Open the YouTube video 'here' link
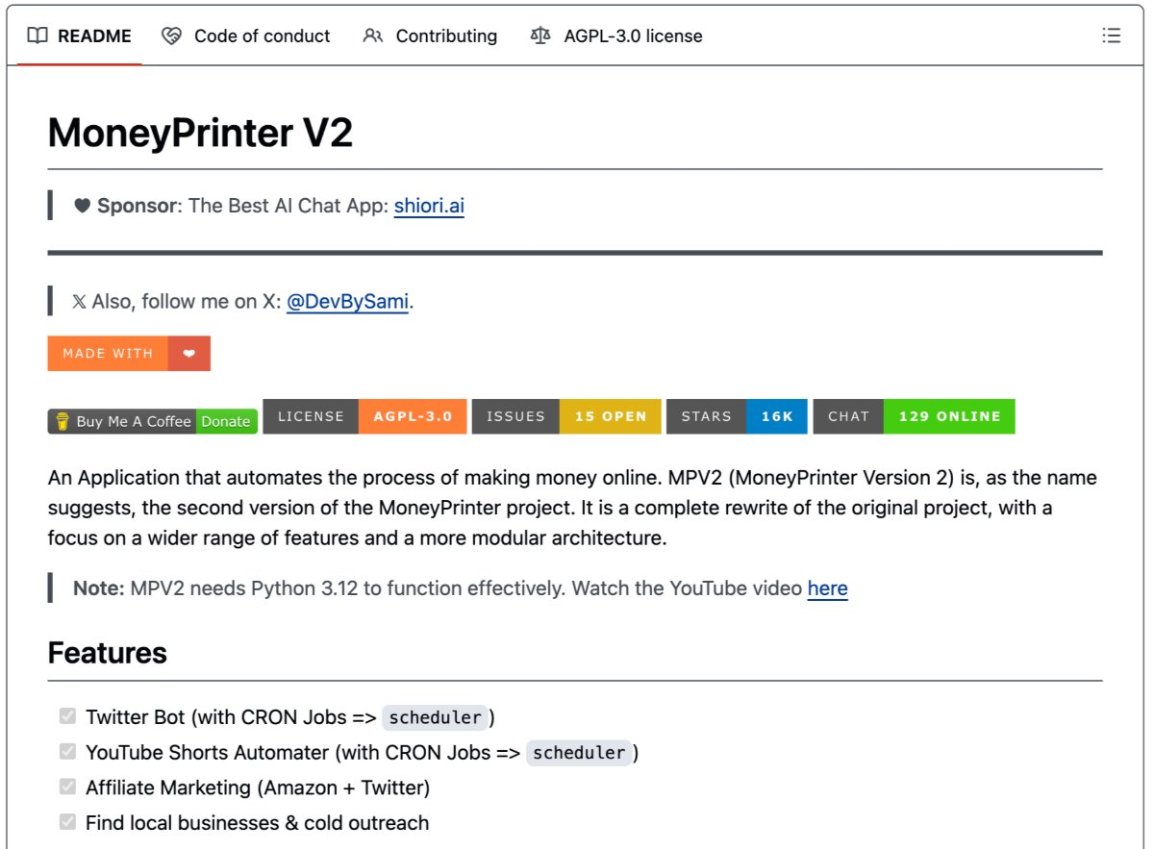The image size is (1152, 849). [827, 588]
